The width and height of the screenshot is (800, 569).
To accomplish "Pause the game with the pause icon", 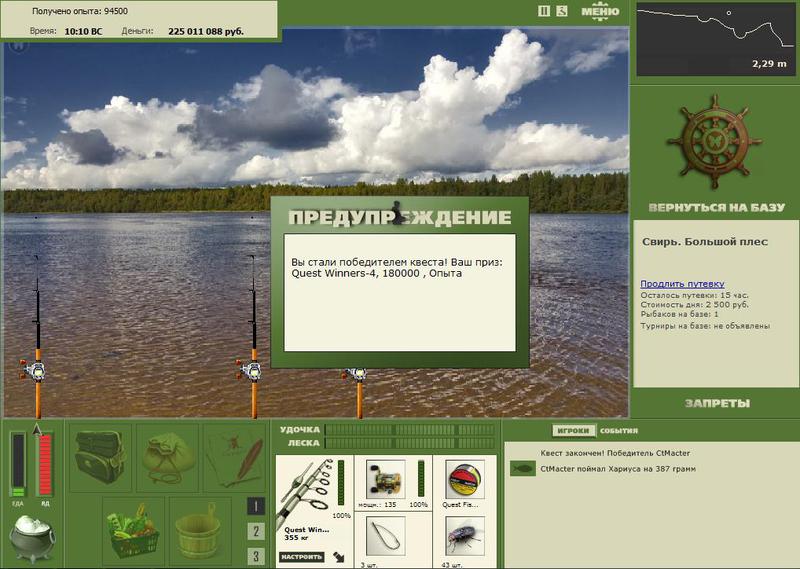I will [544, 11].
